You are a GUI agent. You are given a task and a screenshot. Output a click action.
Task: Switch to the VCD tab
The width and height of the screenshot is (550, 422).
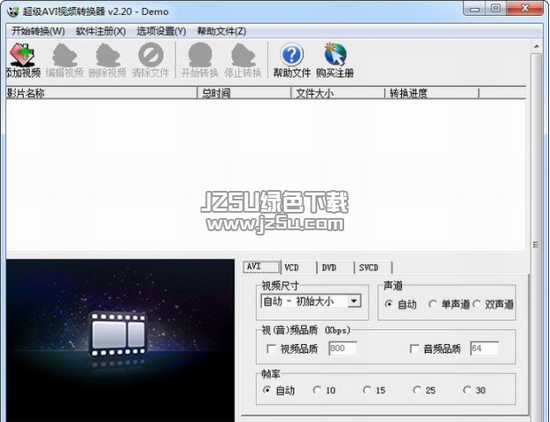click(x=299, y=268)
